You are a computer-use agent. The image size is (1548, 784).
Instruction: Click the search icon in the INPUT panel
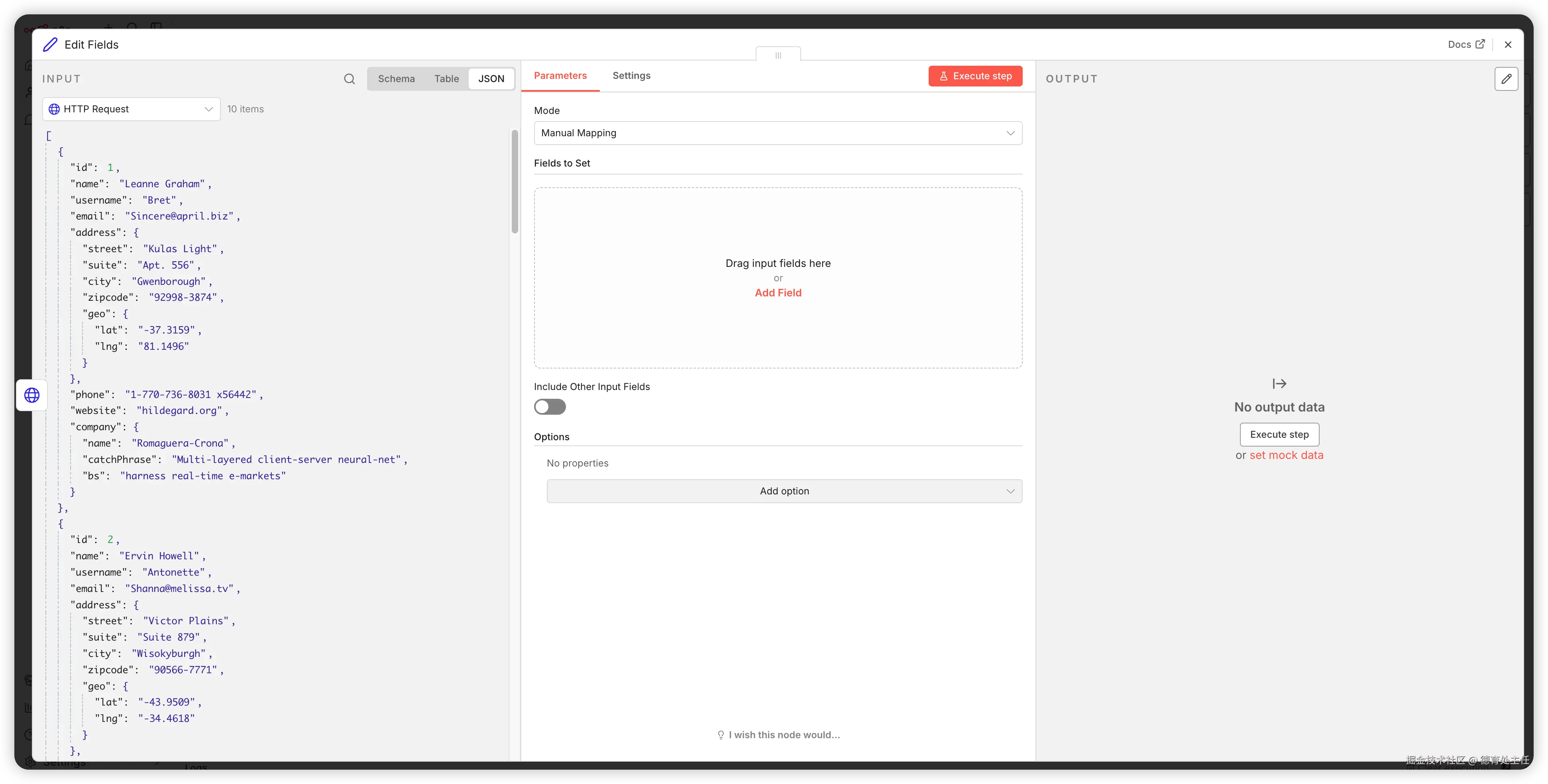(349, 79)
